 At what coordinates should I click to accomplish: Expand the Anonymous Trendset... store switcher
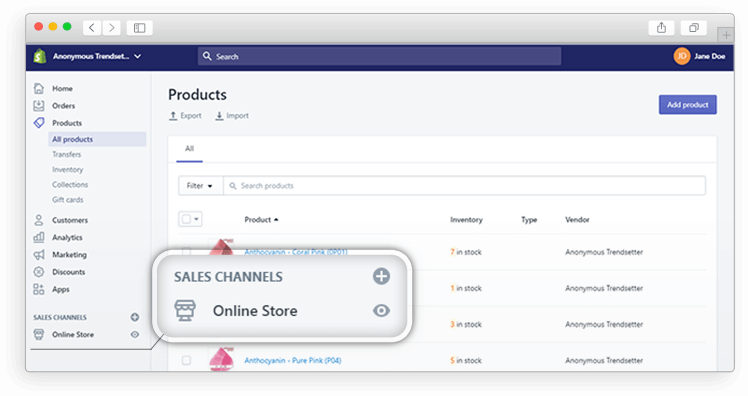(97, 56)
